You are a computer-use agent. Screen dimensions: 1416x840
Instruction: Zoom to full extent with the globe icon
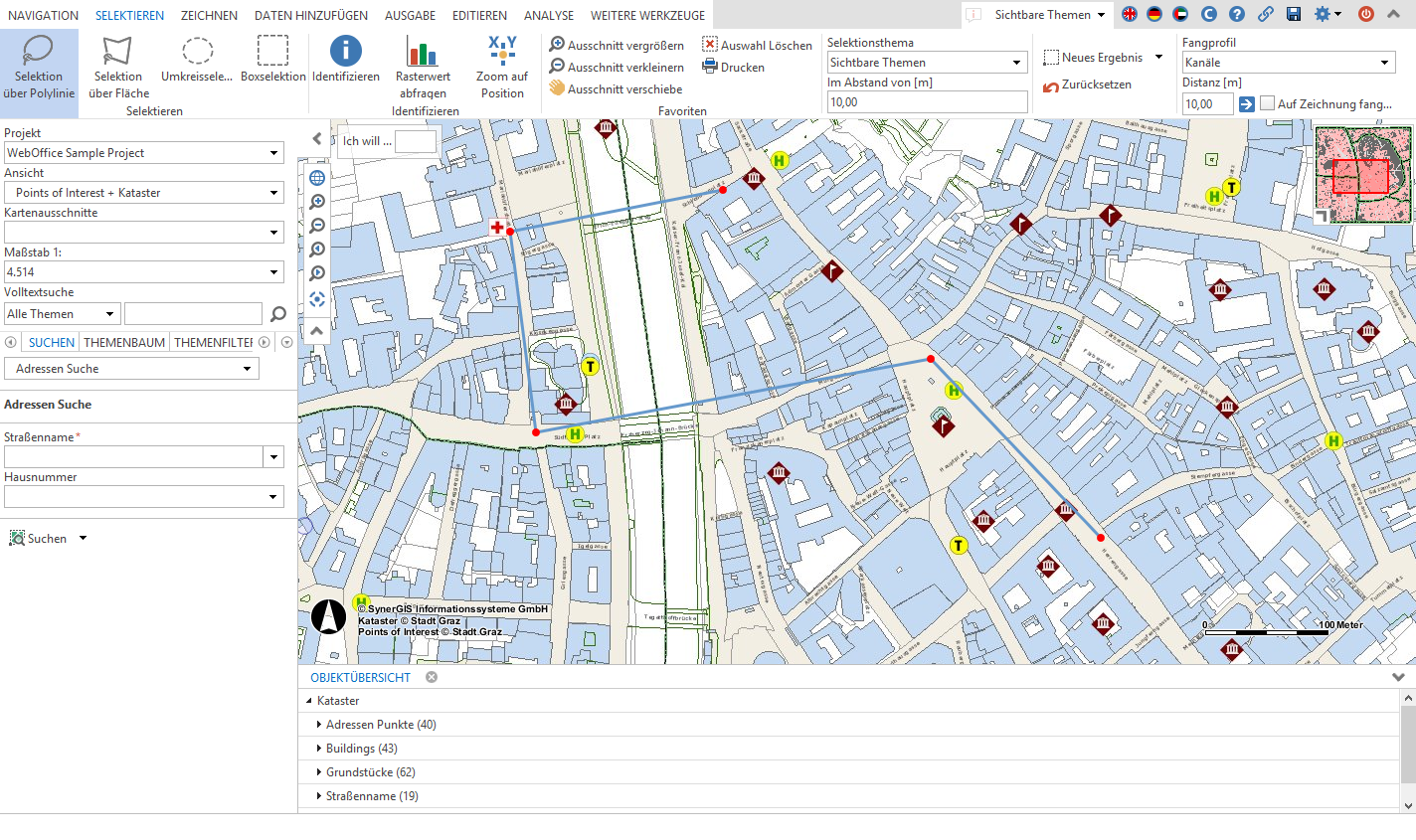(x=316, y=177)
